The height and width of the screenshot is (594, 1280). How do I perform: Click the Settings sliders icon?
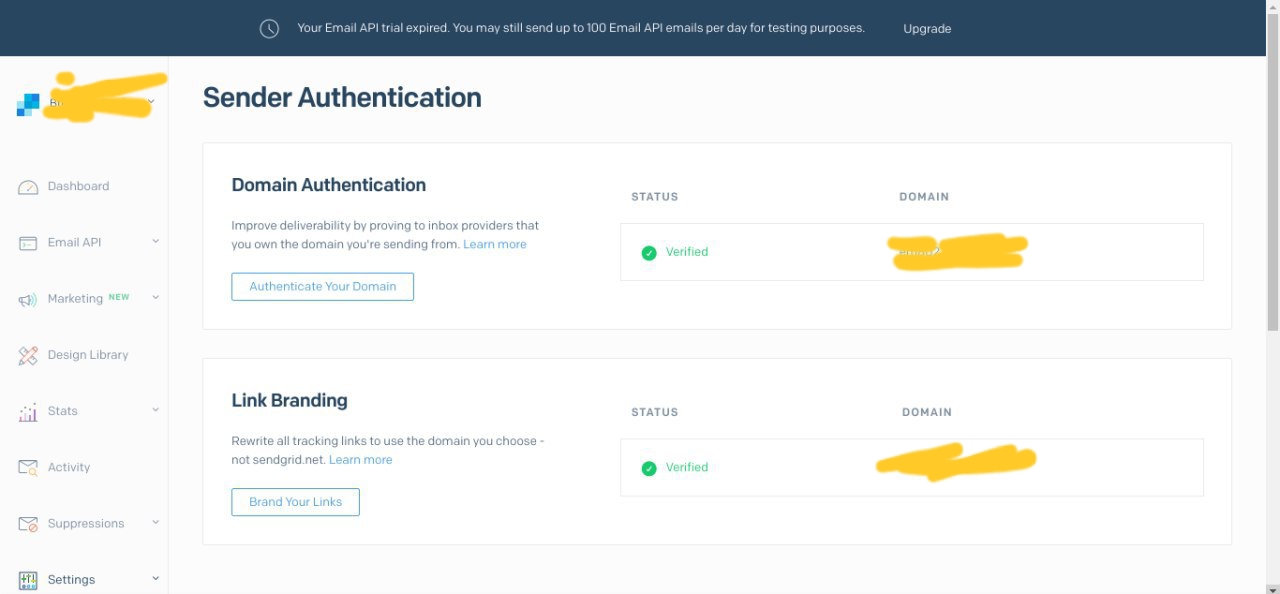pyautogui.click(x=28, y=580)
